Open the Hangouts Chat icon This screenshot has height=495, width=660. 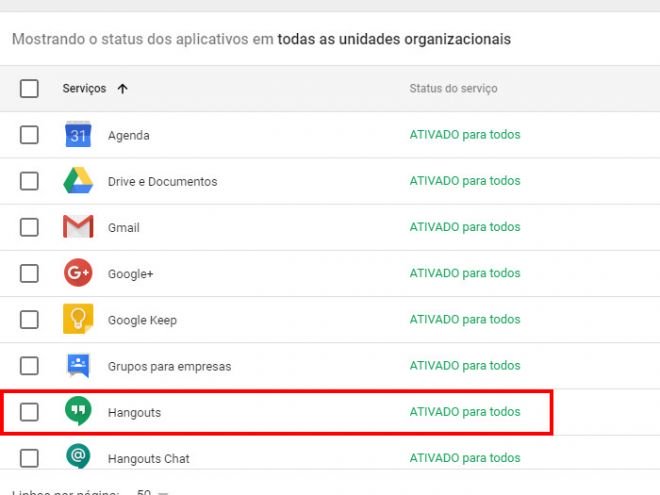[x=78, y=456]
